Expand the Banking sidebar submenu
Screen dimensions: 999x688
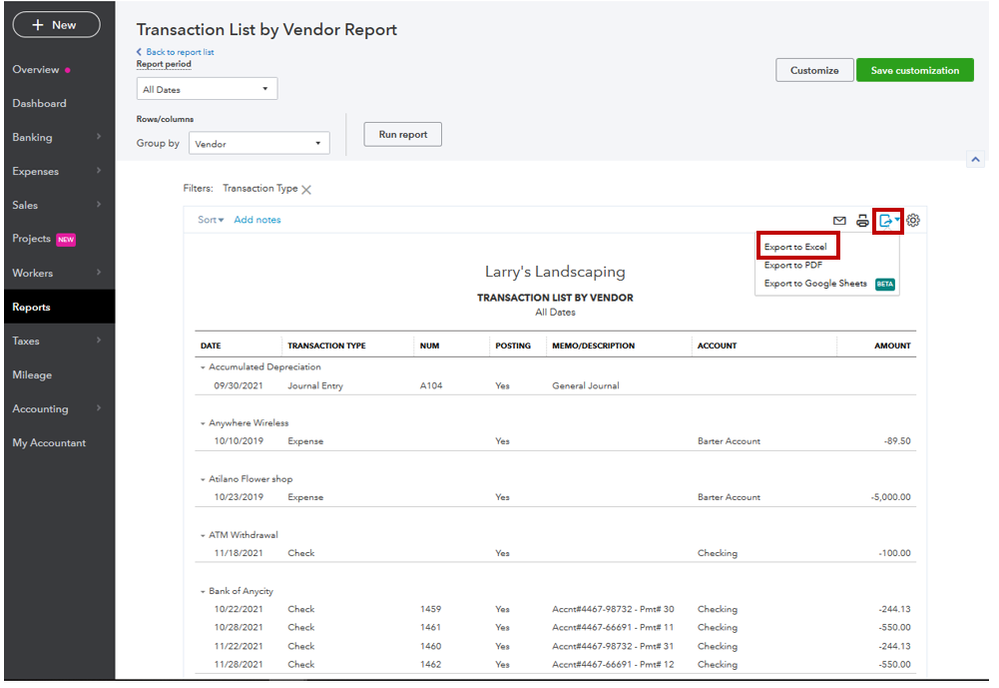(x=99, y=136)
